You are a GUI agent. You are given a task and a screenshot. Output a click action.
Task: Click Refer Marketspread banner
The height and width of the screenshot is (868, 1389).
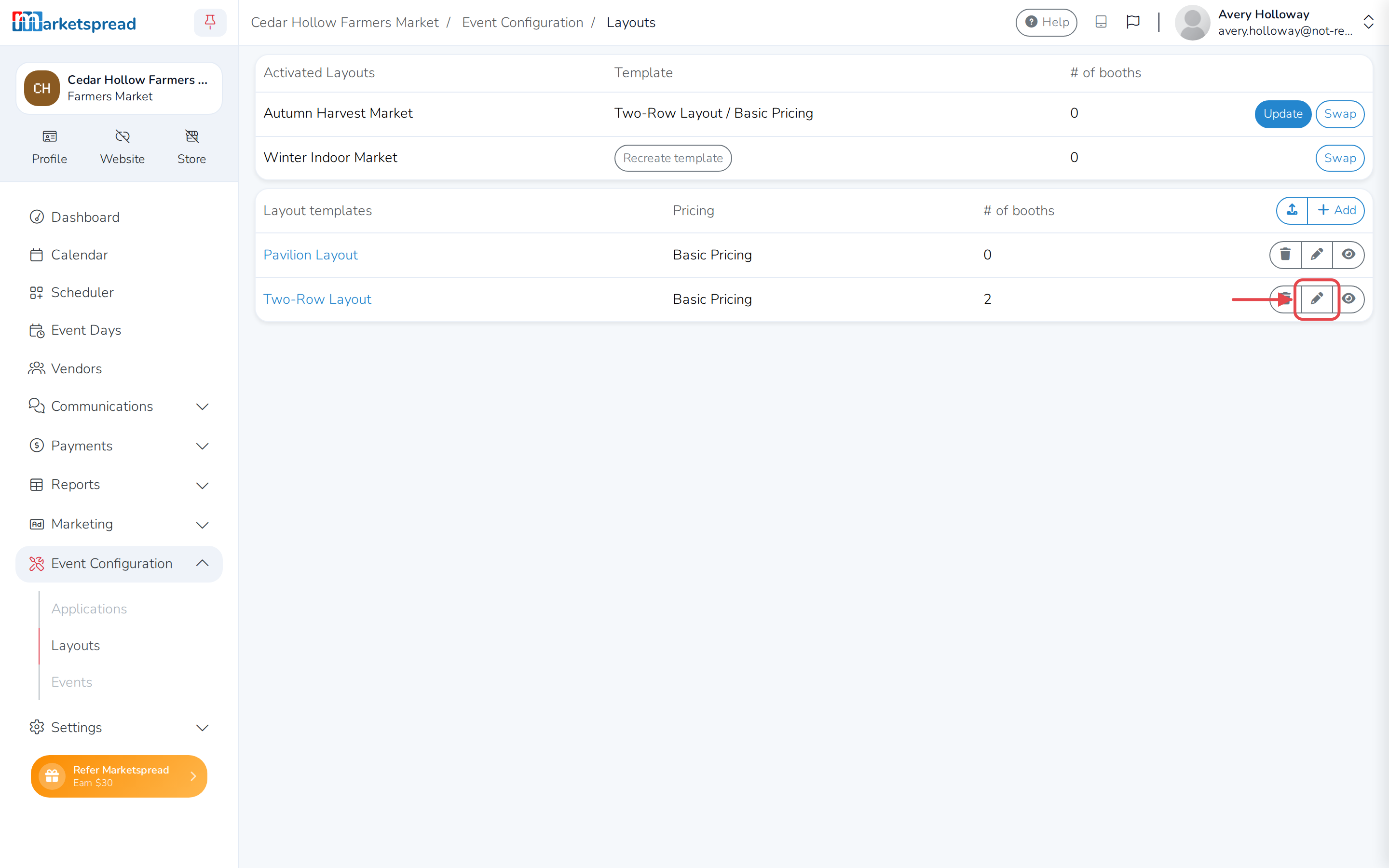(119, 776)
